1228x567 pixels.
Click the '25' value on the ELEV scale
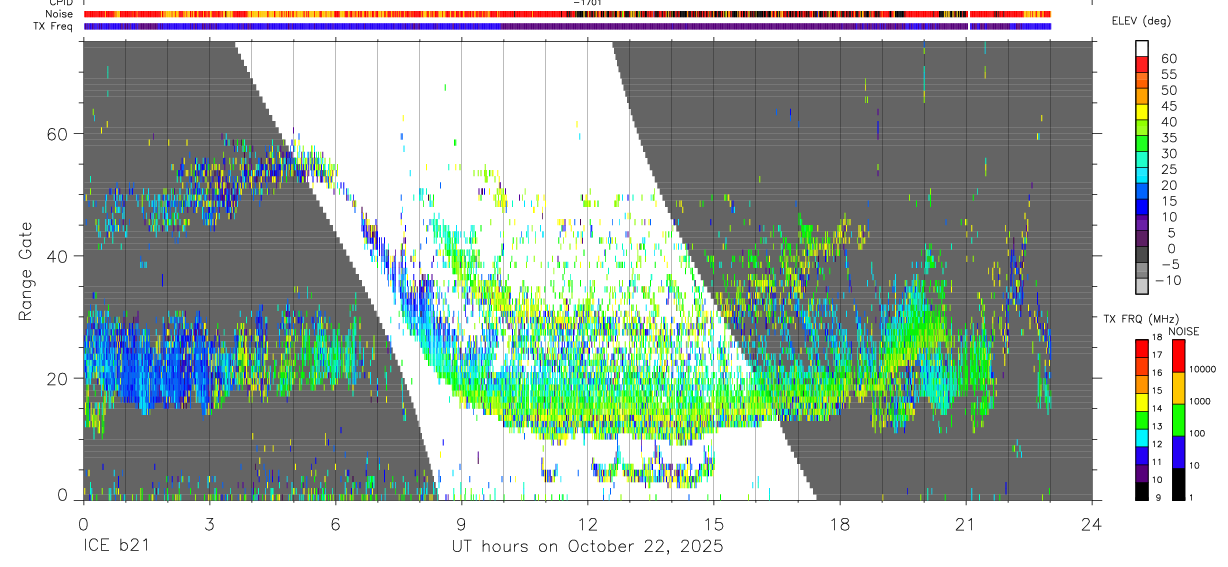[1168, 170]
